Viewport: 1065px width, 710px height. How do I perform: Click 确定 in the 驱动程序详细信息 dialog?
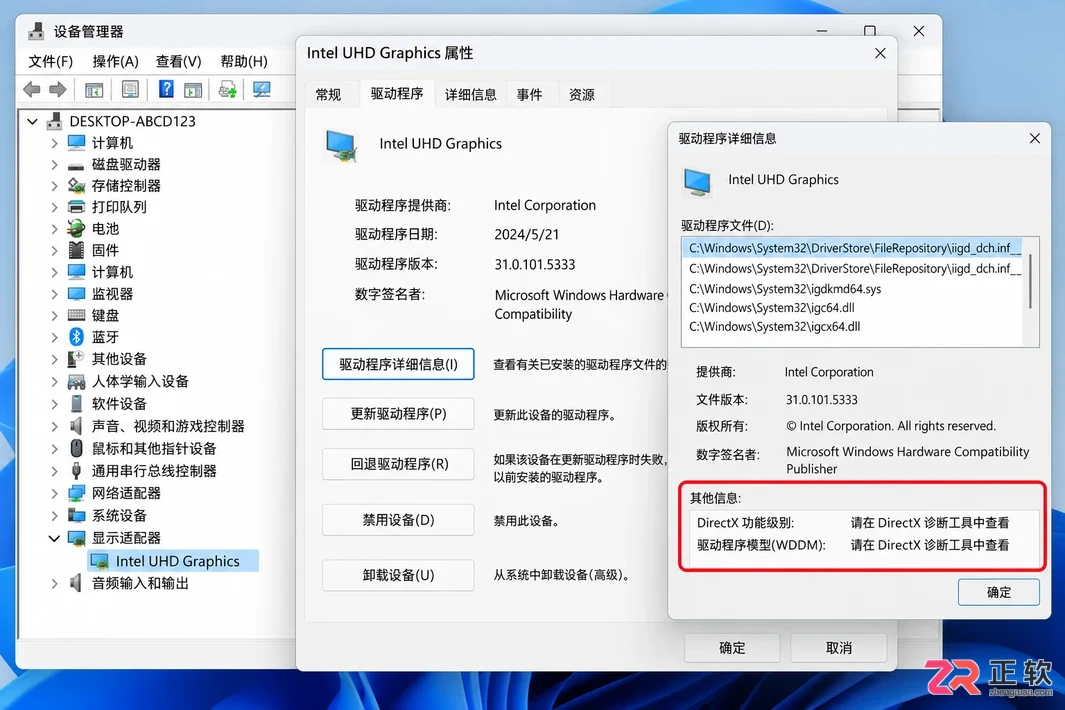coord(998,592)
